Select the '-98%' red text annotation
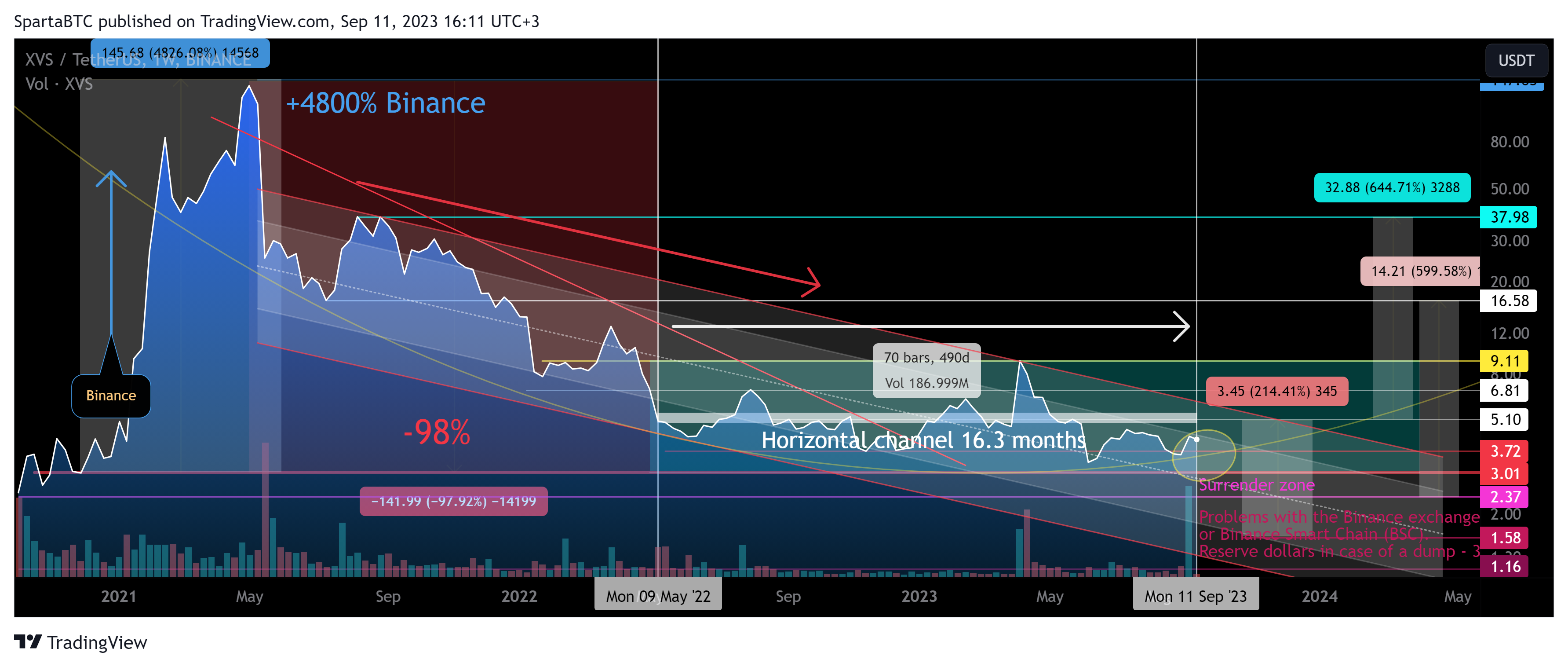Image resolution: width=1568 pixels, height=667 pixels. 437,432
